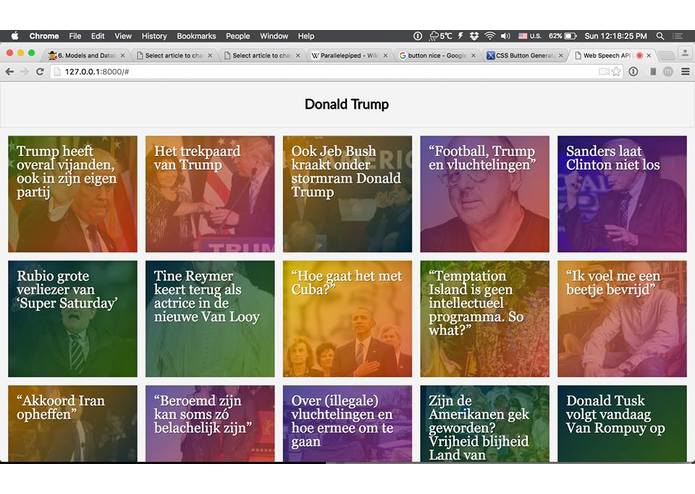Open the Chrome application menu
695x494 pixels.
(44, 36)
